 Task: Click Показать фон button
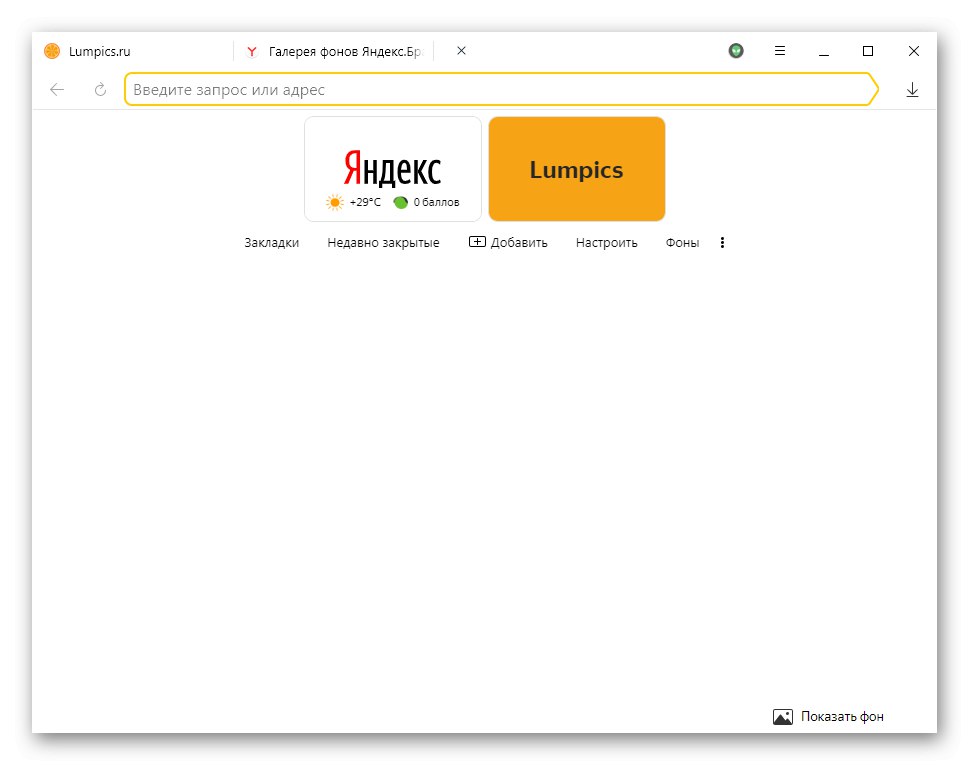coord(828,716)
